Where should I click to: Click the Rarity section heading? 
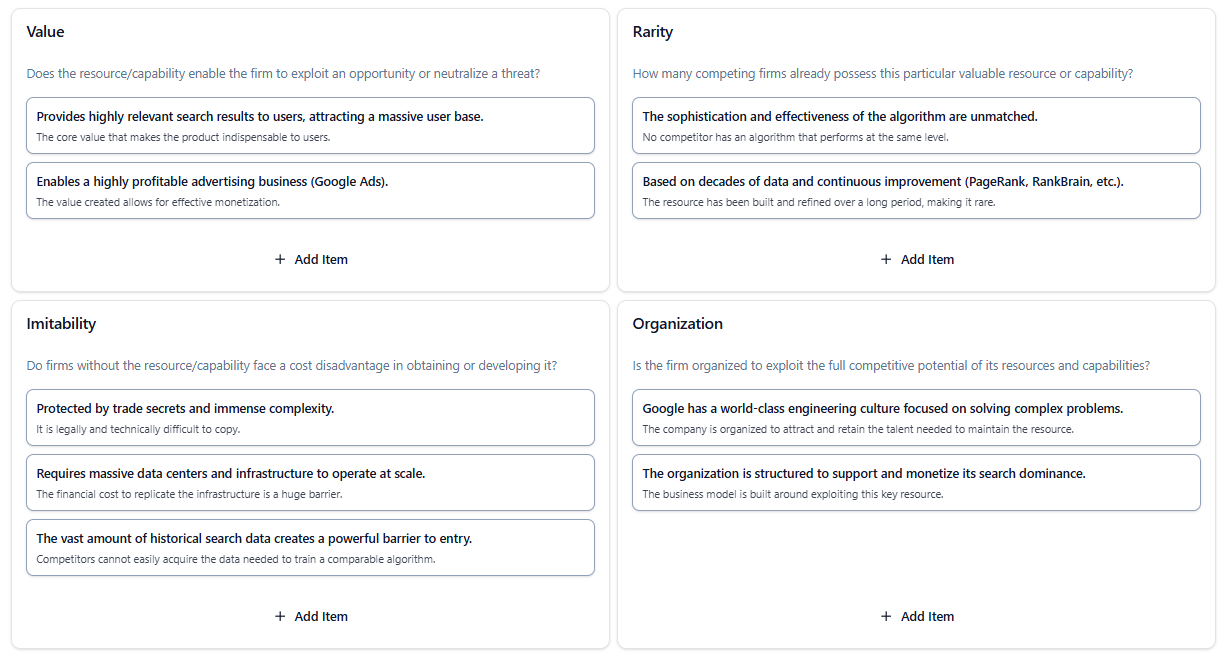tap(651, 31)
